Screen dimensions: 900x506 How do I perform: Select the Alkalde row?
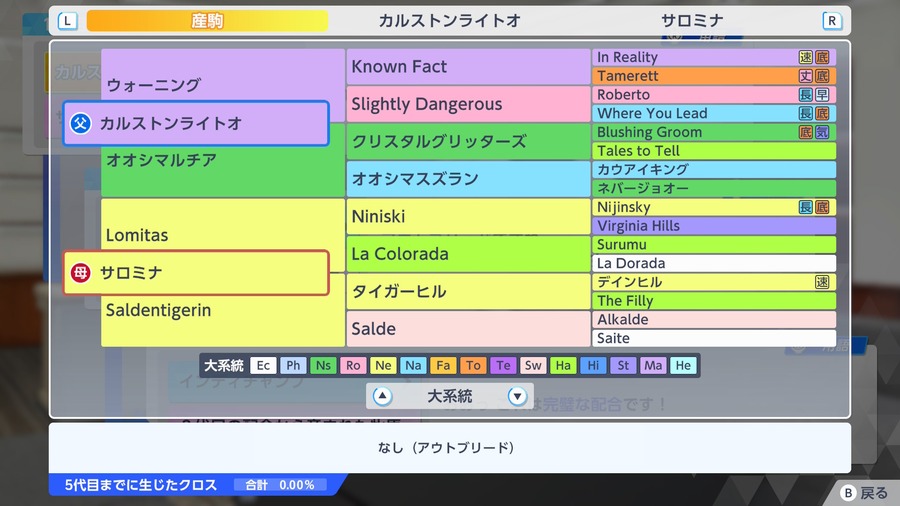pos(714,320)
